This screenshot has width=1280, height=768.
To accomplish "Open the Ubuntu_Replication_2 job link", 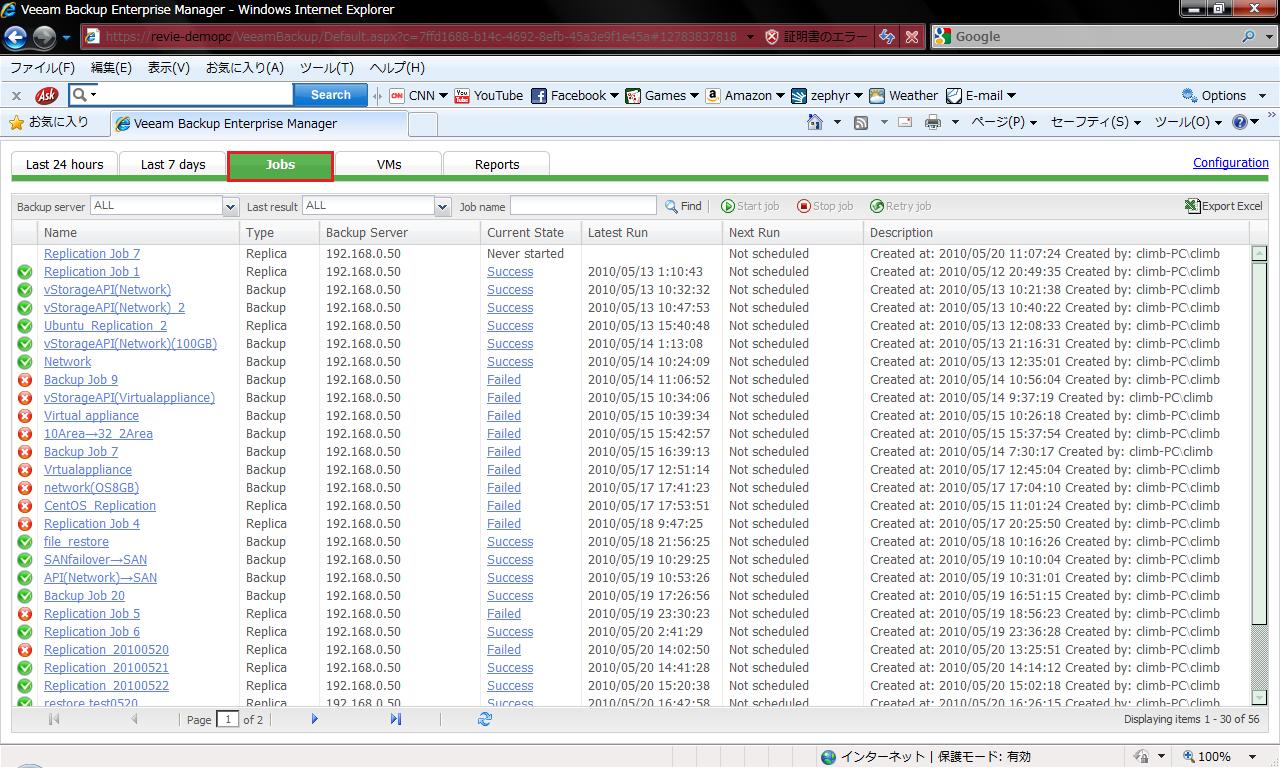I will click(x=106, y=326).
